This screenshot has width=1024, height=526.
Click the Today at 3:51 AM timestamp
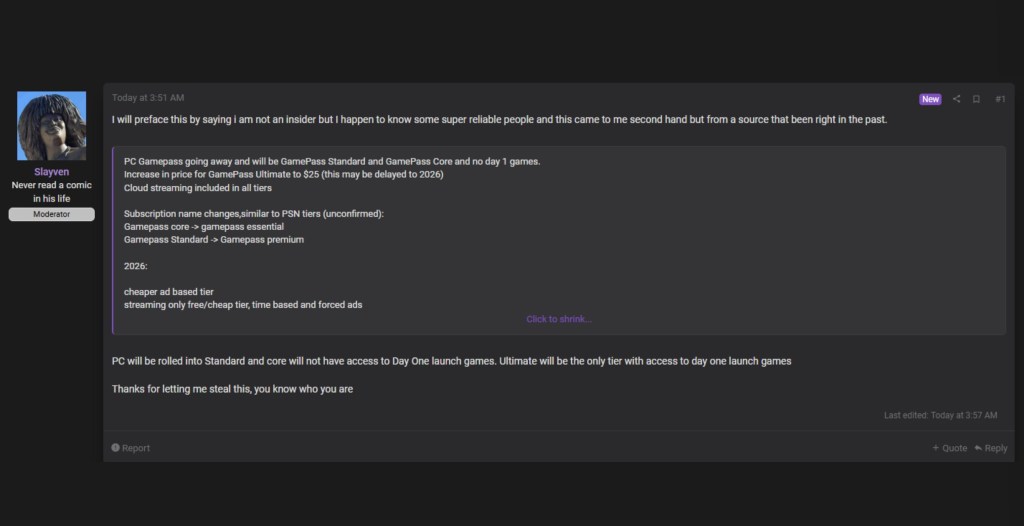(148, 98)
